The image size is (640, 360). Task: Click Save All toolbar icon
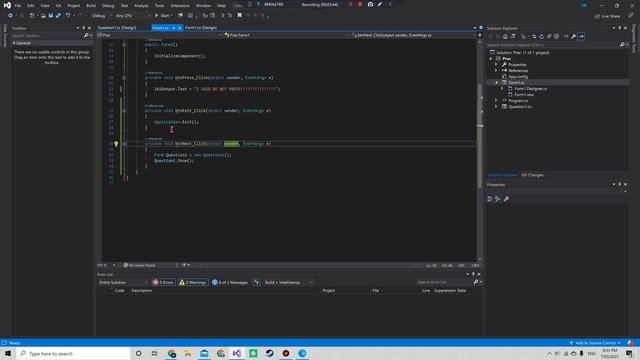(58, 16)
